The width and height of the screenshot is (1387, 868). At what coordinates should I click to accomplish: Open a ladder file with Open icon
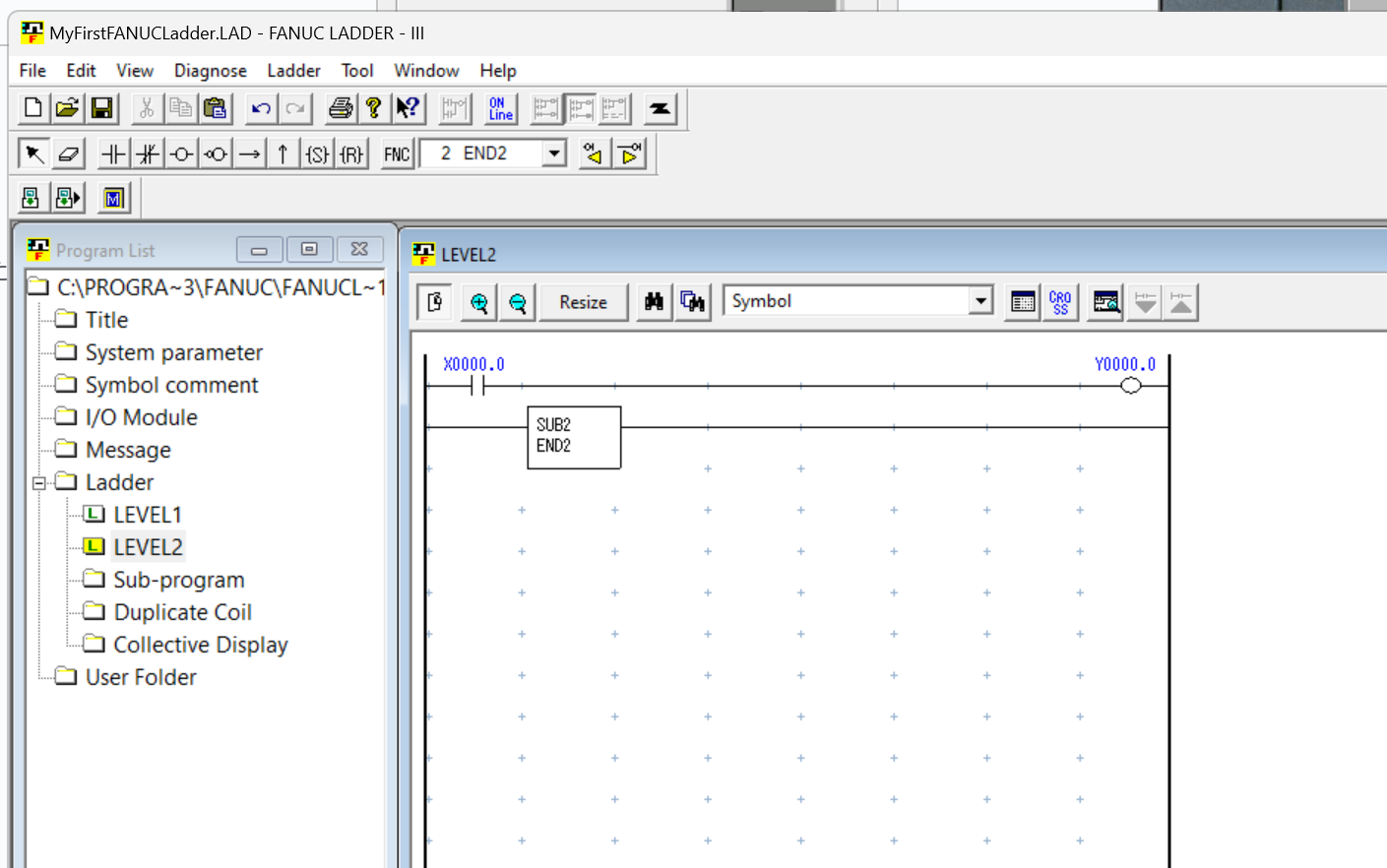[x=67, y=108]
